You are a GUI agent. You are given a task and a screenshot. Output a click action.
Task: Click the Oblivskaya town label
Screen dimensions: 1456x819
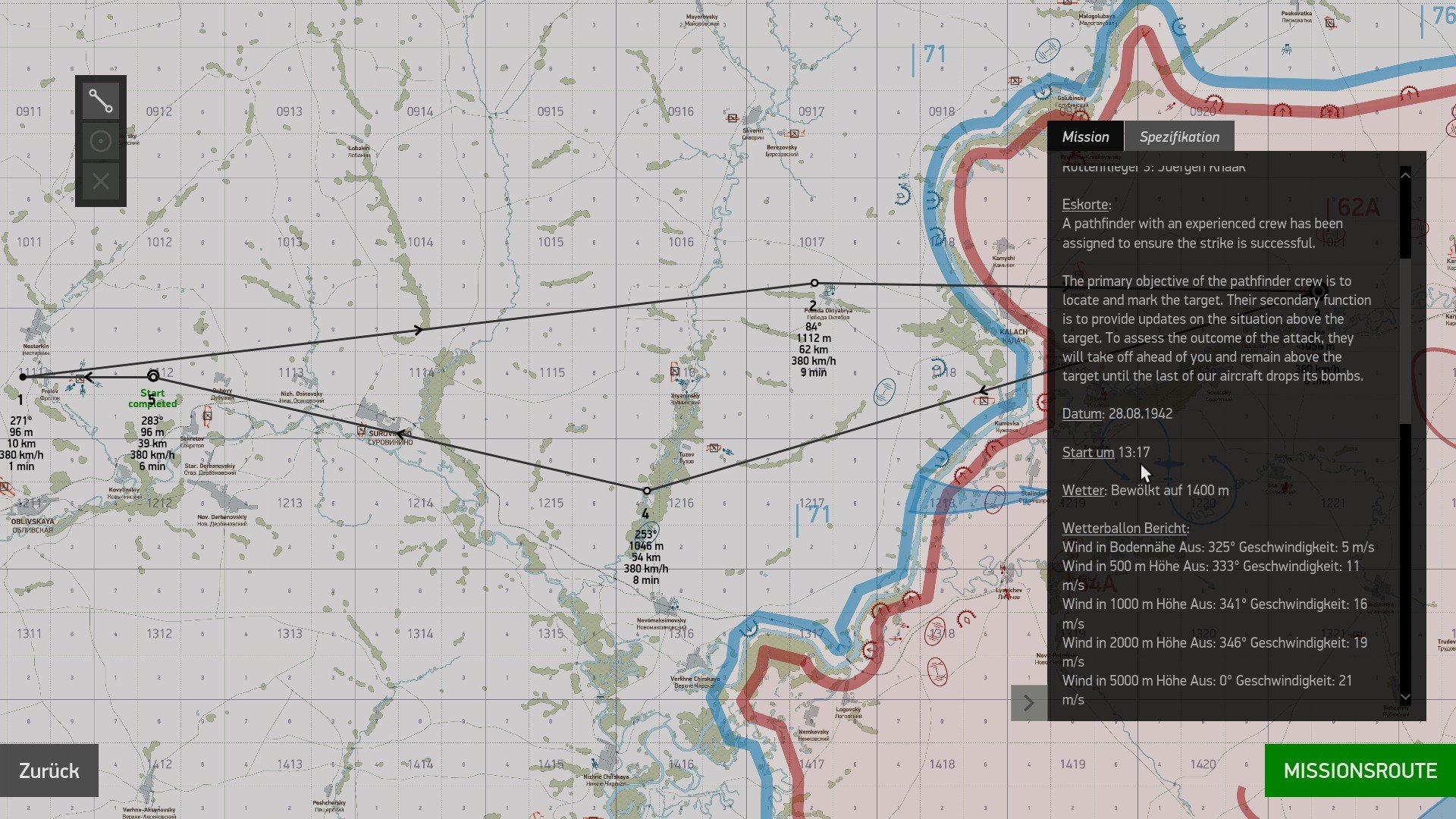(x=33, y=526)
